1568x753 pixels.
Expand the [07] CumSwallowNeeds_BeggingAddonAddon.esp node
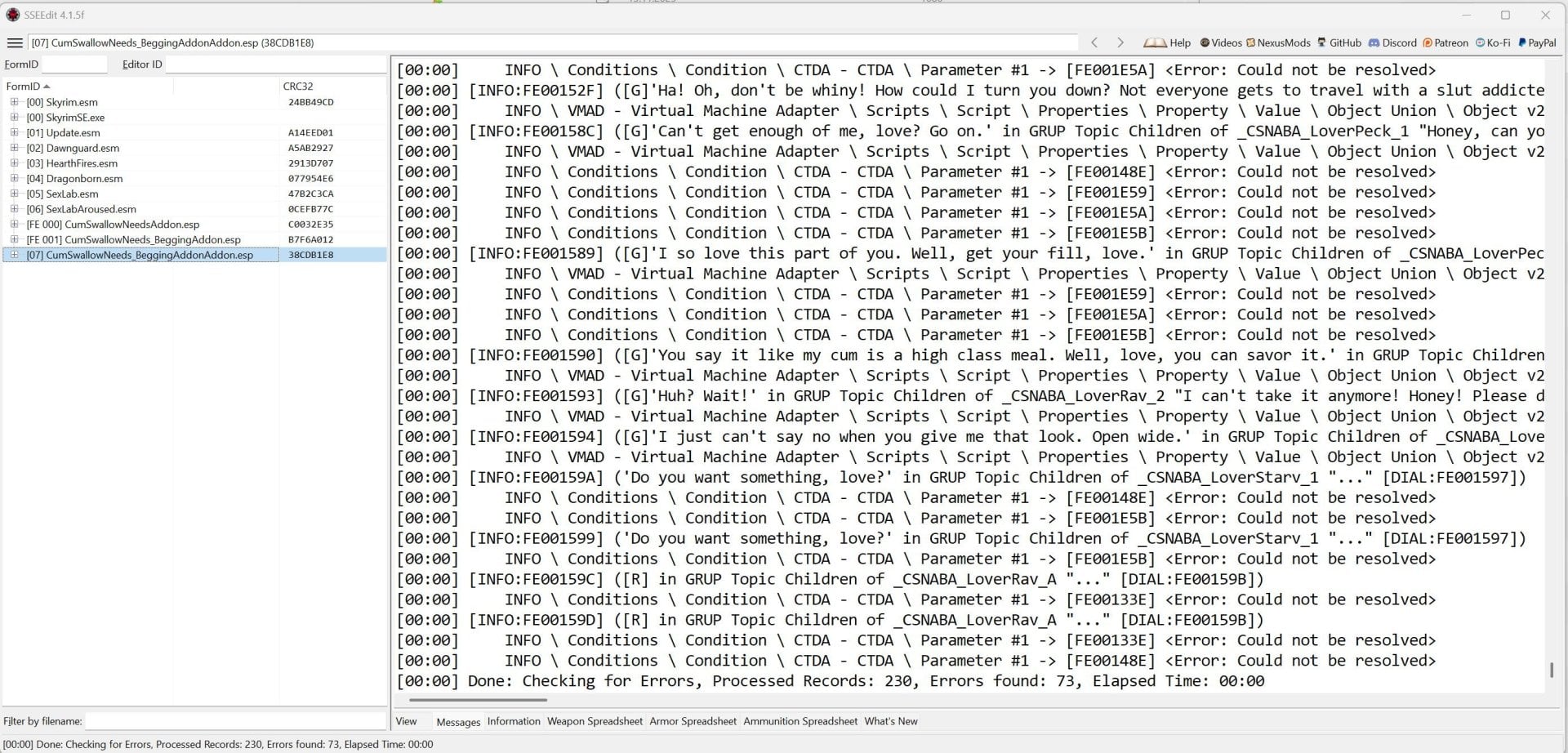point(14,255)
